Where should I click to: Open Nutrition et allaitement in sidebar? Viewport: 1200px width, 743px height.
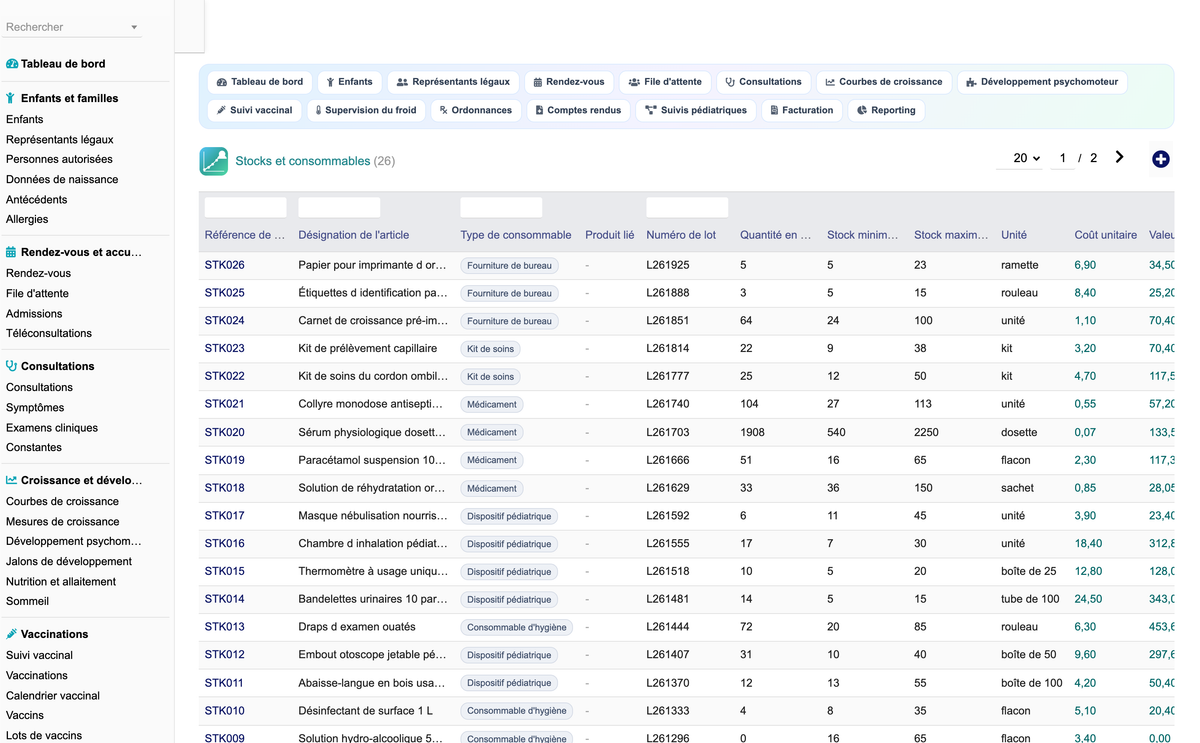[x=61, y=582]
